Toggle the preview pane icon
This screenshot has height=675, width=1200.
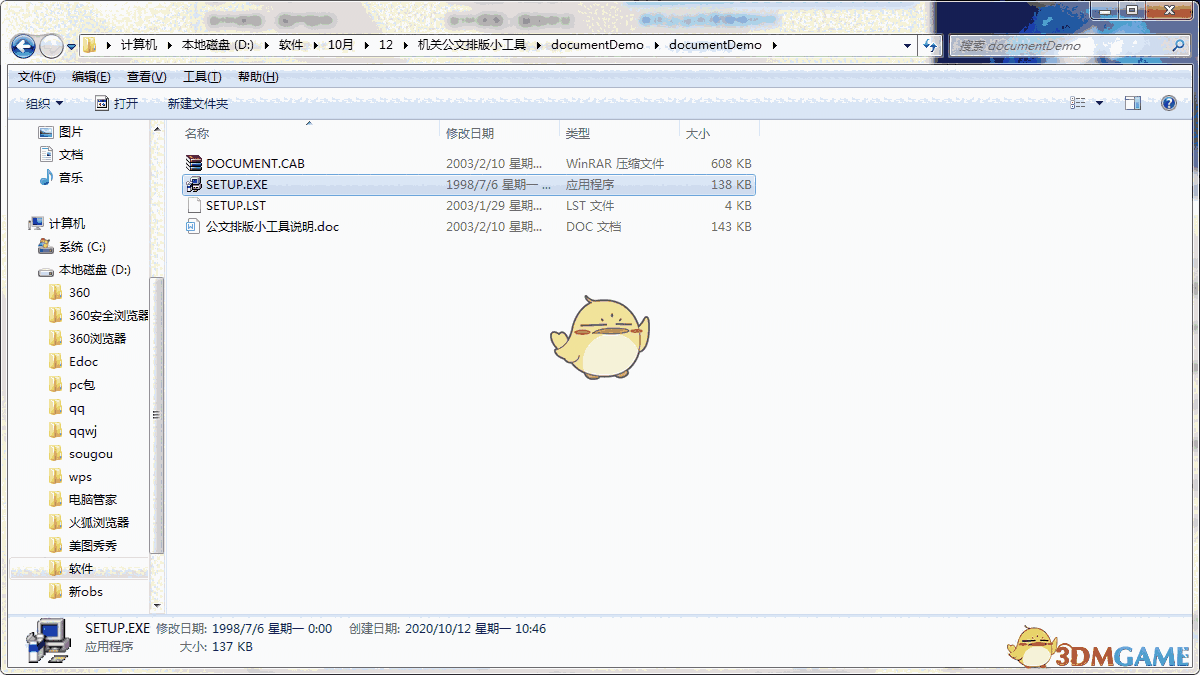pyautogui.click(x=1132, y=102)
